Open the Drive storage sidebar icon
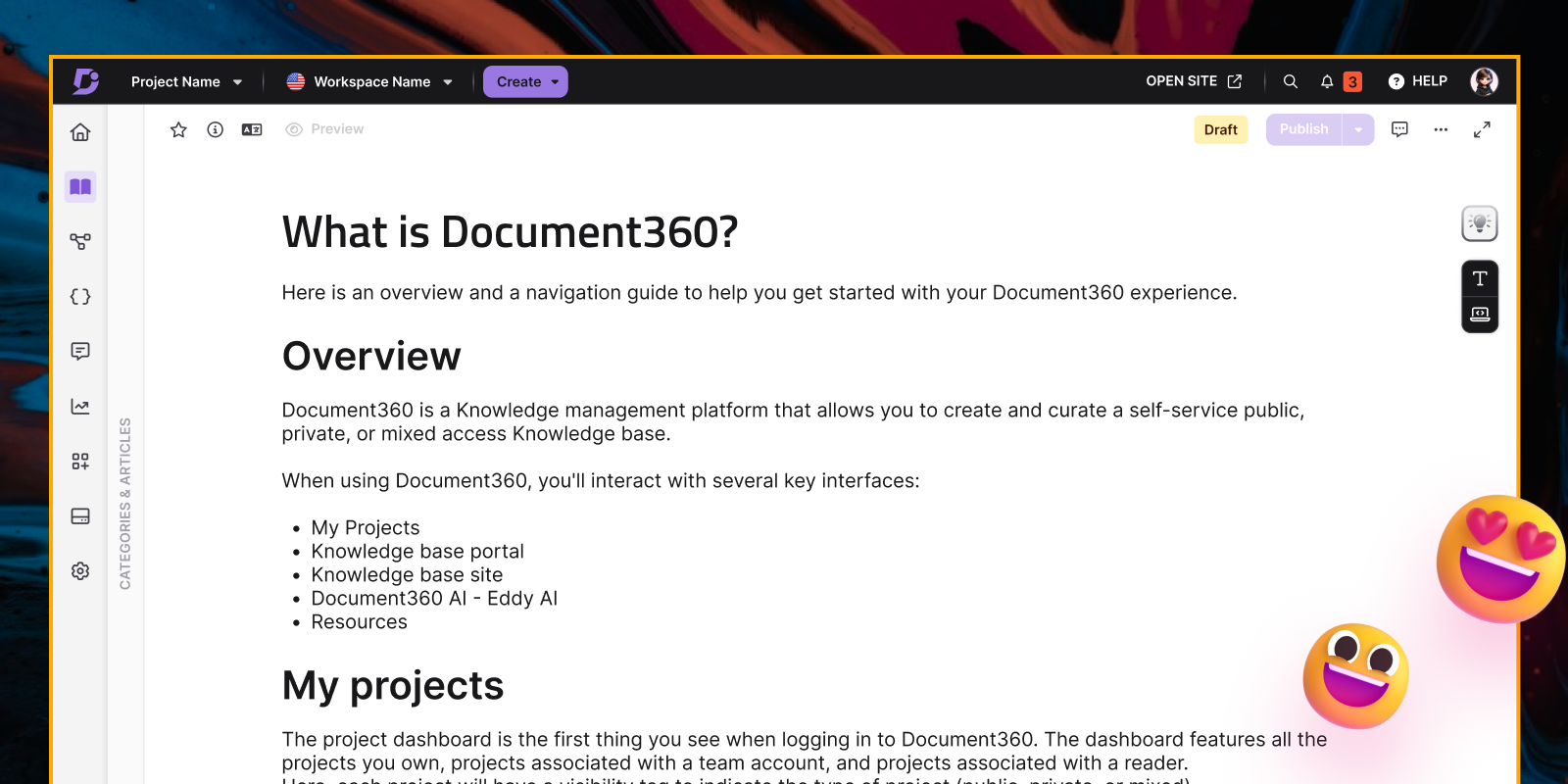This screenshot has height=784, width=1568. [x=80, y=515]
